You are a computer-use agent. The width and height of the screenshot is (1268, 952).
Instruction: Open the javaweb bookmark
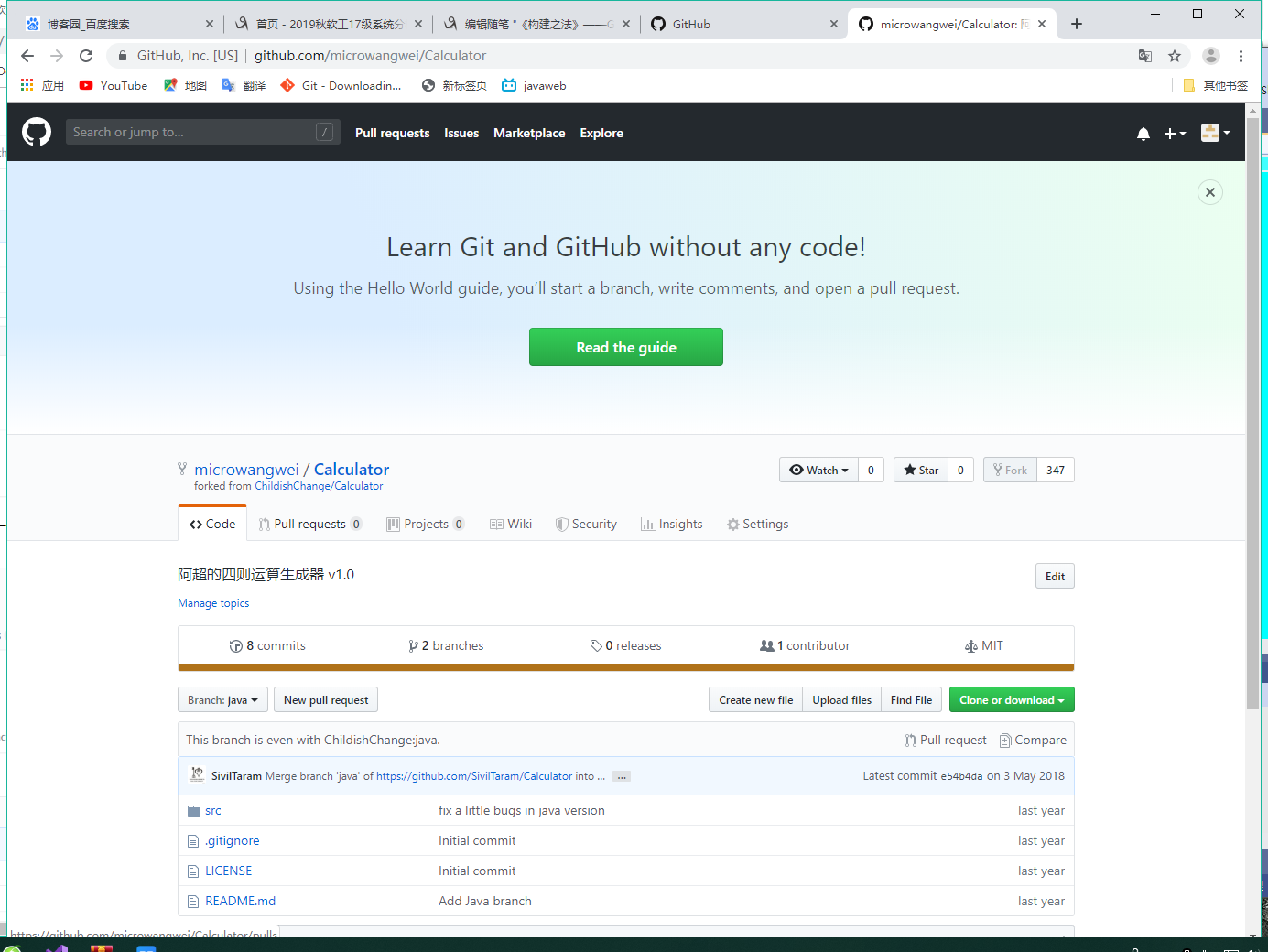tap(535, 85)
